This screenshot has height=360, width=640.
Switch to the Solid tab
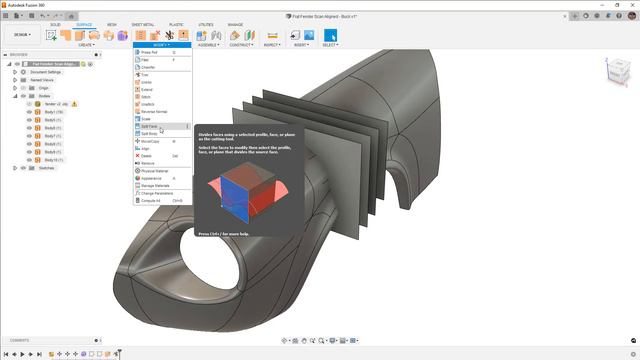coord(55,24)
